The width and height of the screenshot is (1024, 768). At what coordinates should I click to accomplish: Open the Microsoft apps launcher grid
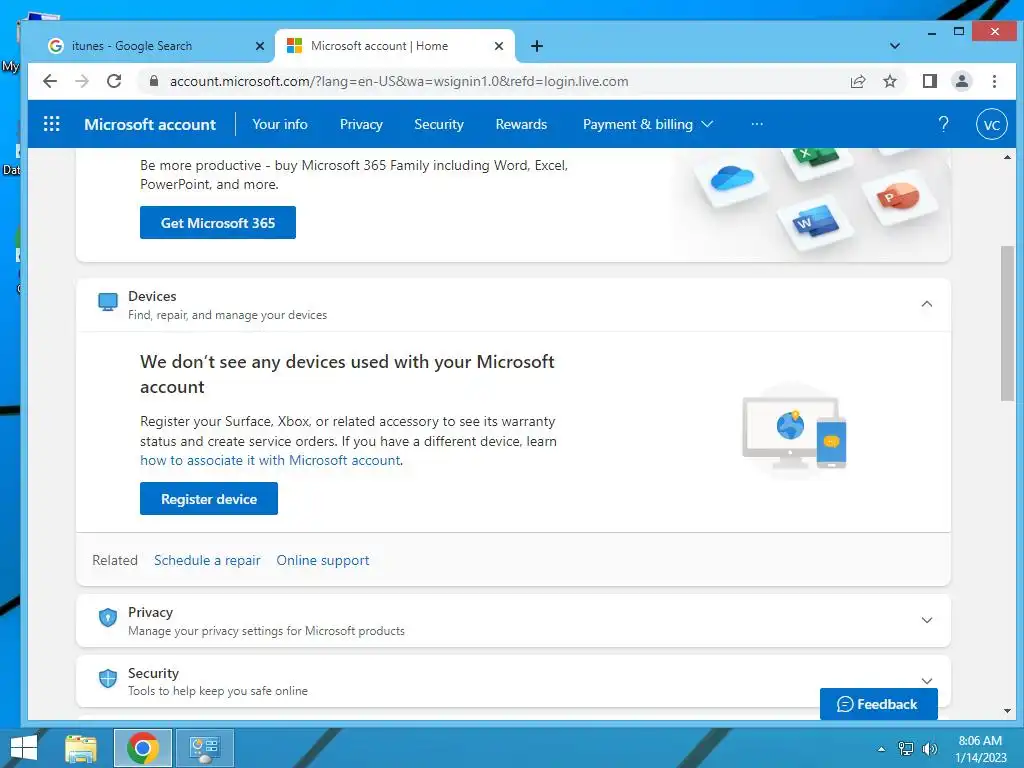52,124
